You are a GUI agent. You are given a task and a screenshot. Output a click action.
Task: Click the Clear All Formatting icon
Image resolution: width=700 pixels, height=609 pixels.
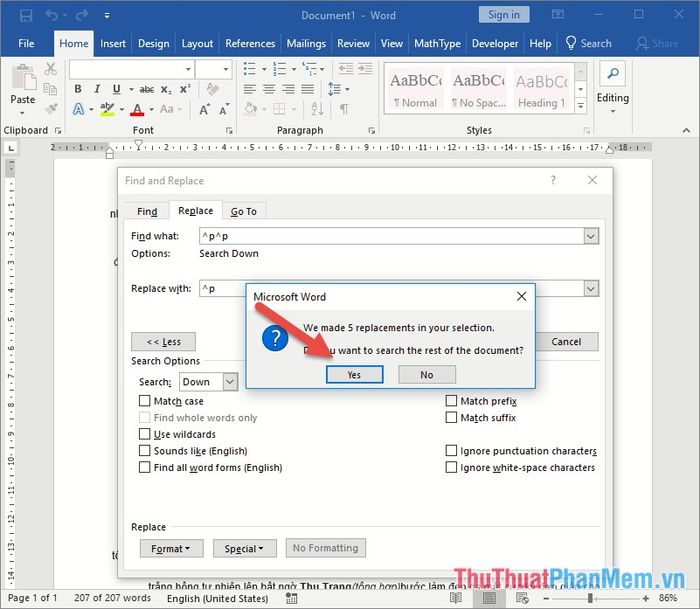point(212,89)
